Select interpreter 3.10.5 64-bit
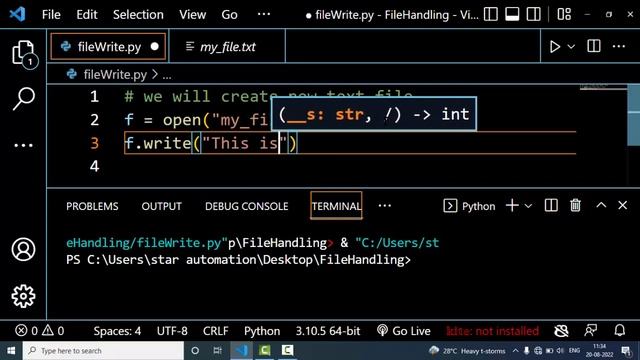The height and width of the screenshot is (360, 640). 328,331
